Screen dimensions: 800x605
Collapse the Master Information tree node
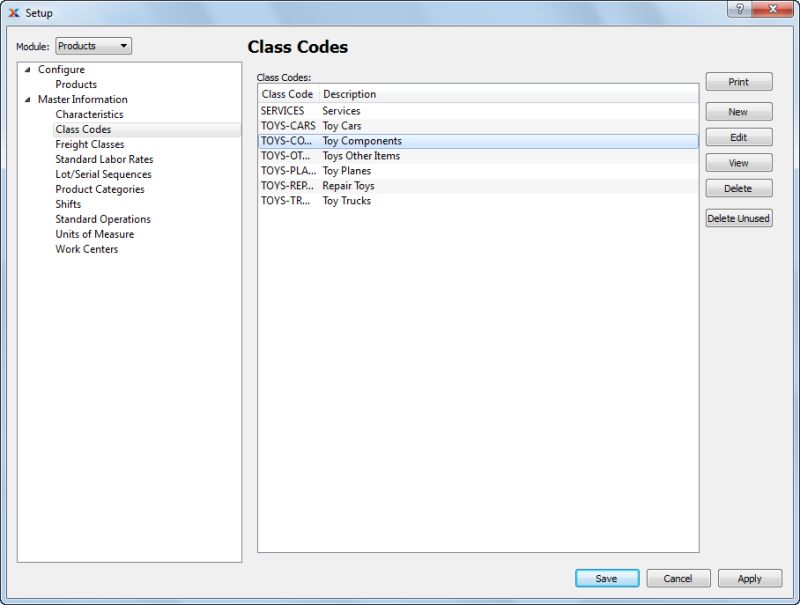pos(25,99)
